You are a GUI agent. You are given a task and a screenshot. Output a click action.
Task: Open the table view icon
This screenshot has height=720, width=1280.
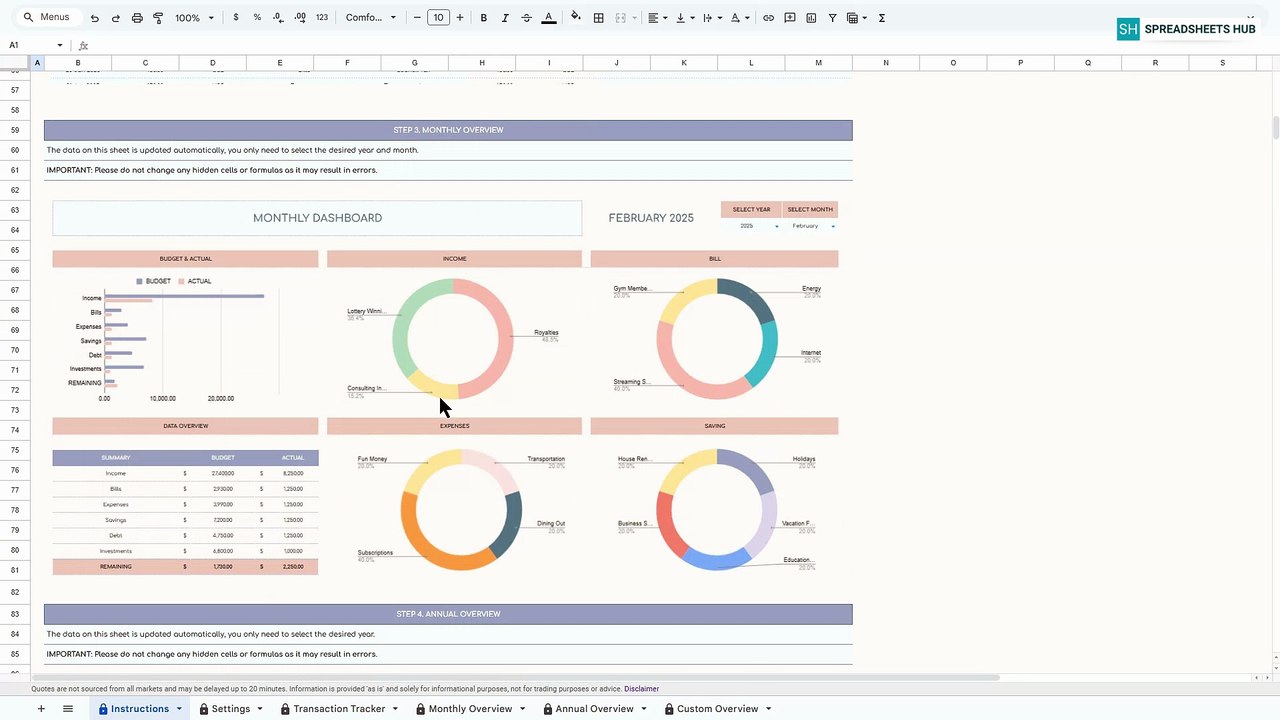(856, 18)
